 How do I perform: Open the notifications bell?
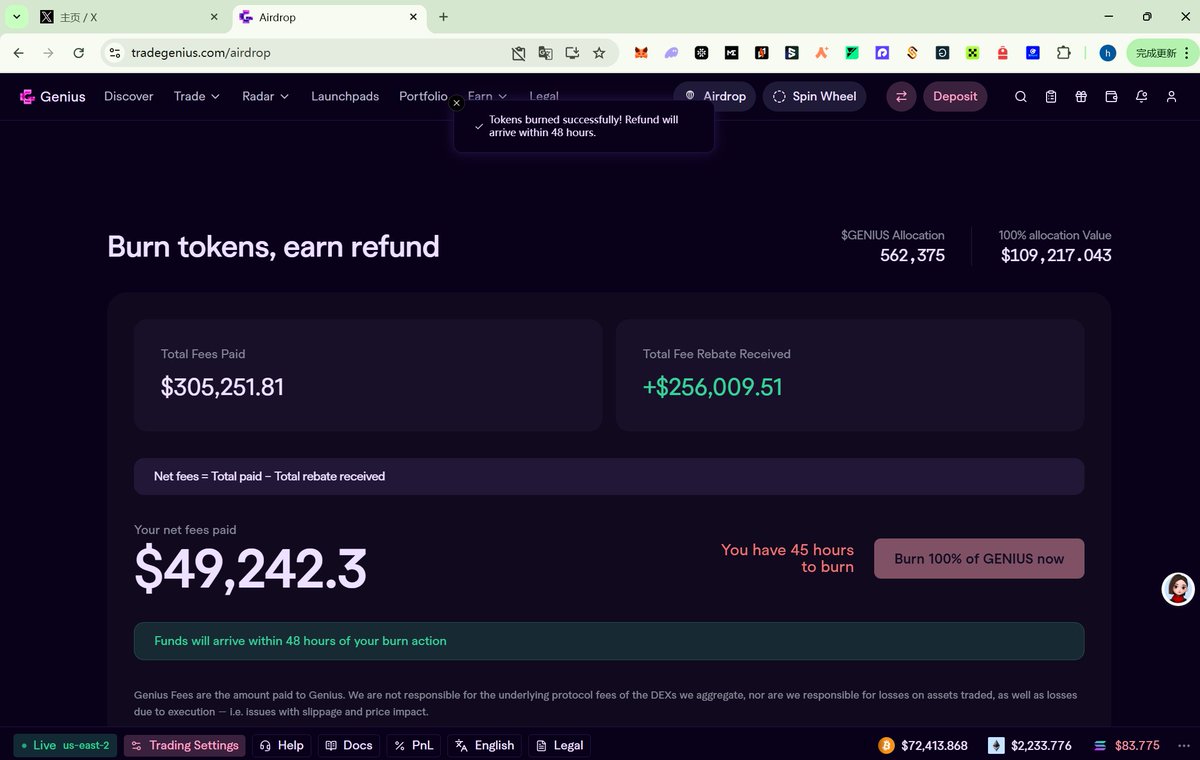pyautogui.click(x=1141, y=97)
